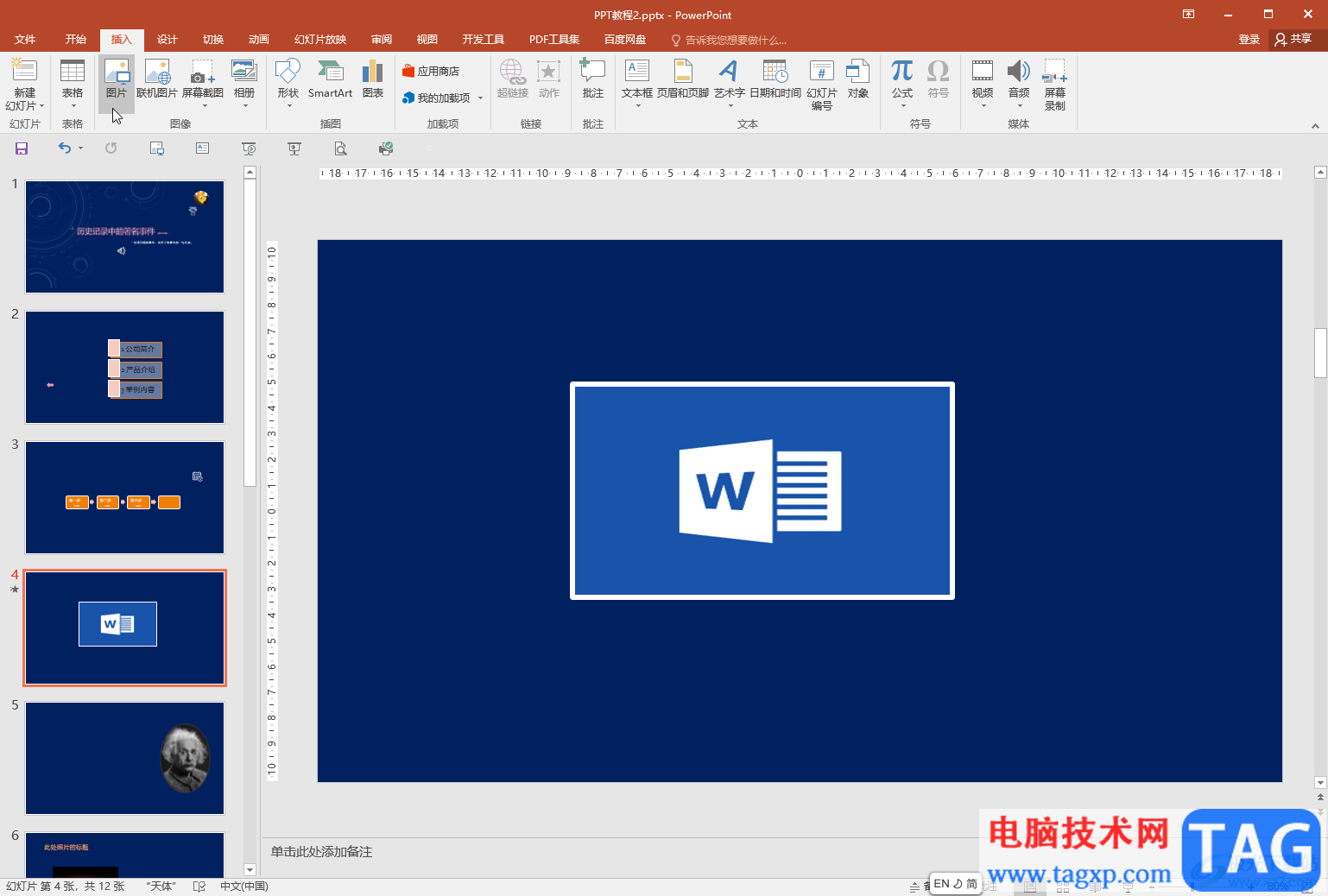The height and width of the screenshot is (896, 1328).
Task: Click the slide panel vertical scrollbar
Action: point(250,332)
